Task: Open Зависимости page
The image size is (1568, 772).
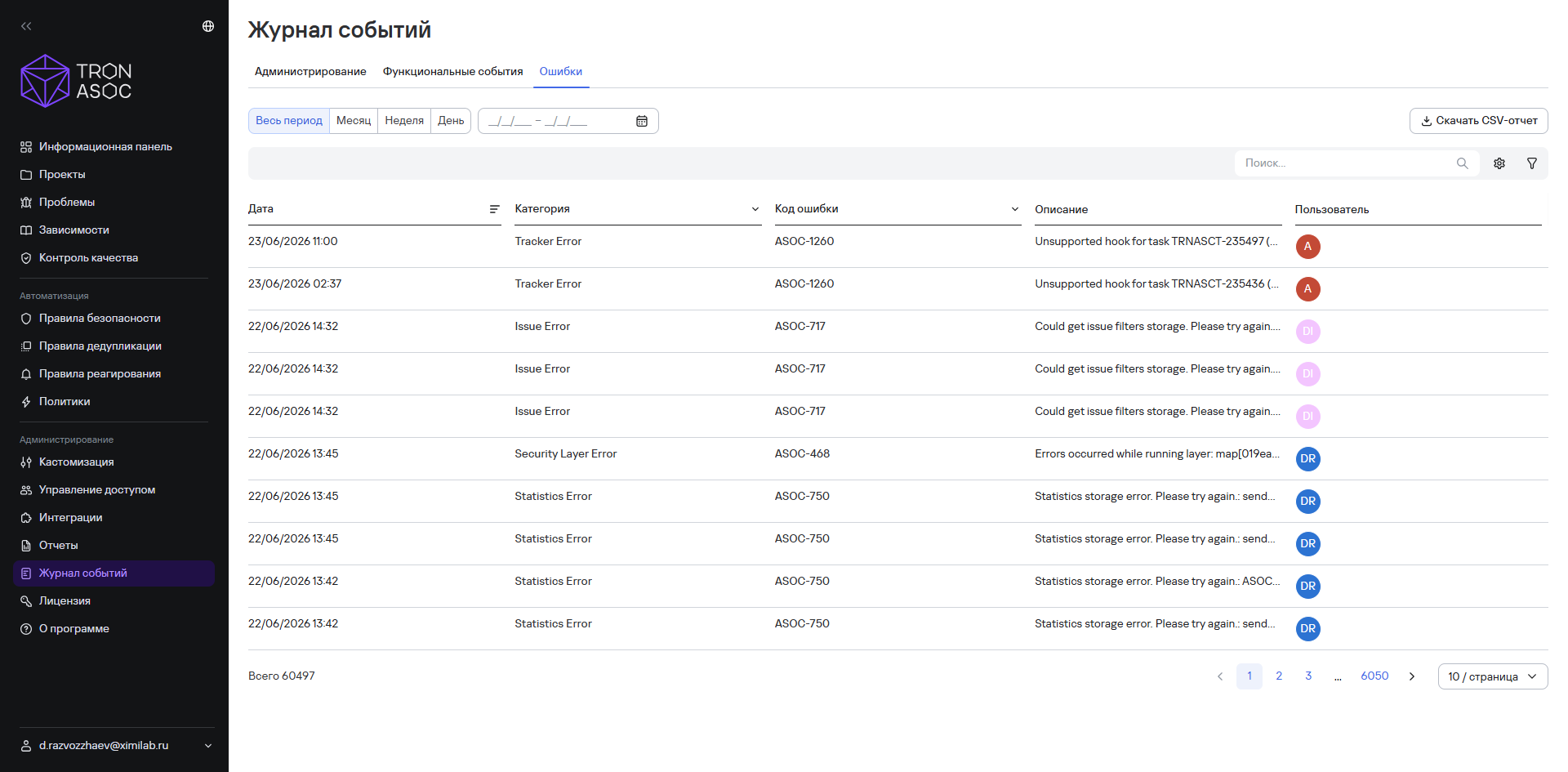Action: (73, 230)
